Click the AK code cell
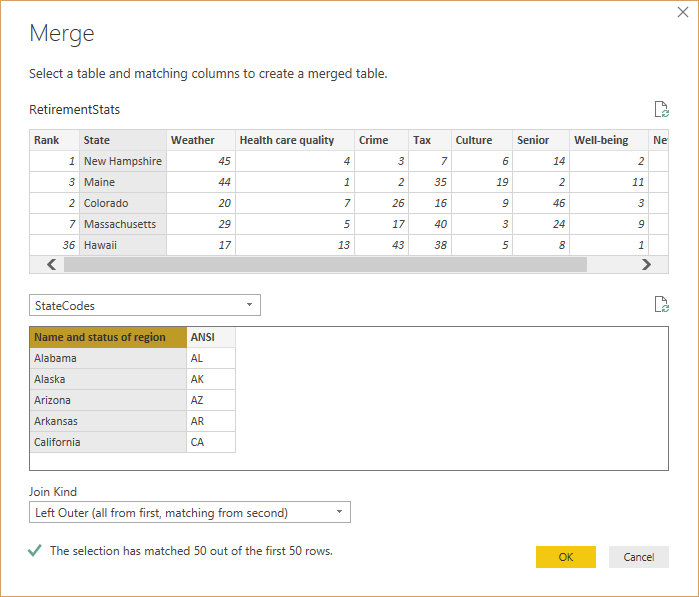 211,379
